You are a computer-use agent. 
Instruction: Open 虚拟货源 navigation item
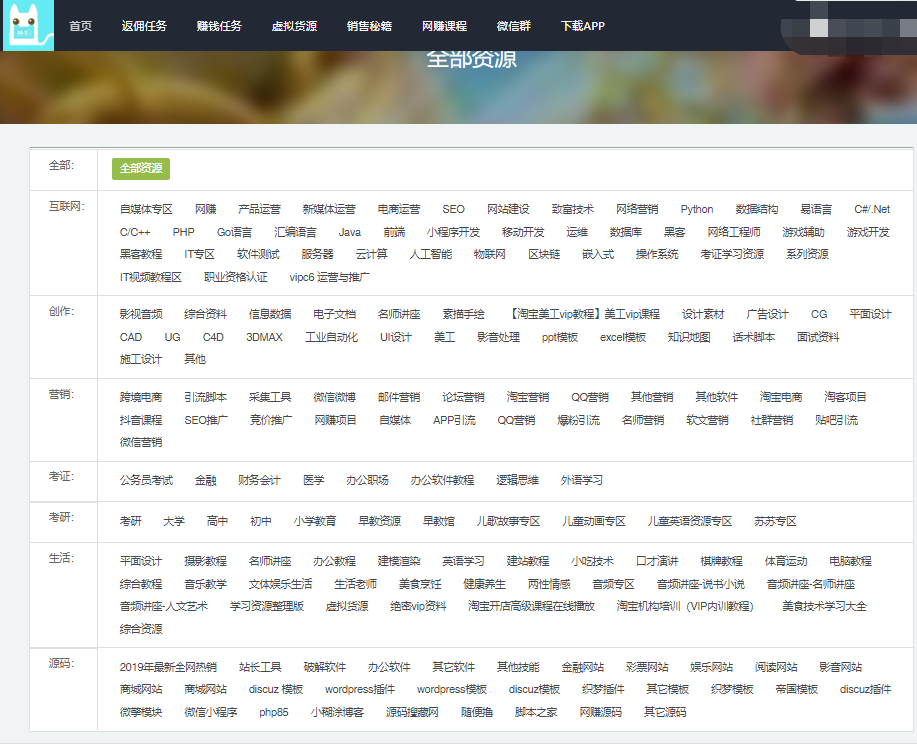coord(294,26)
